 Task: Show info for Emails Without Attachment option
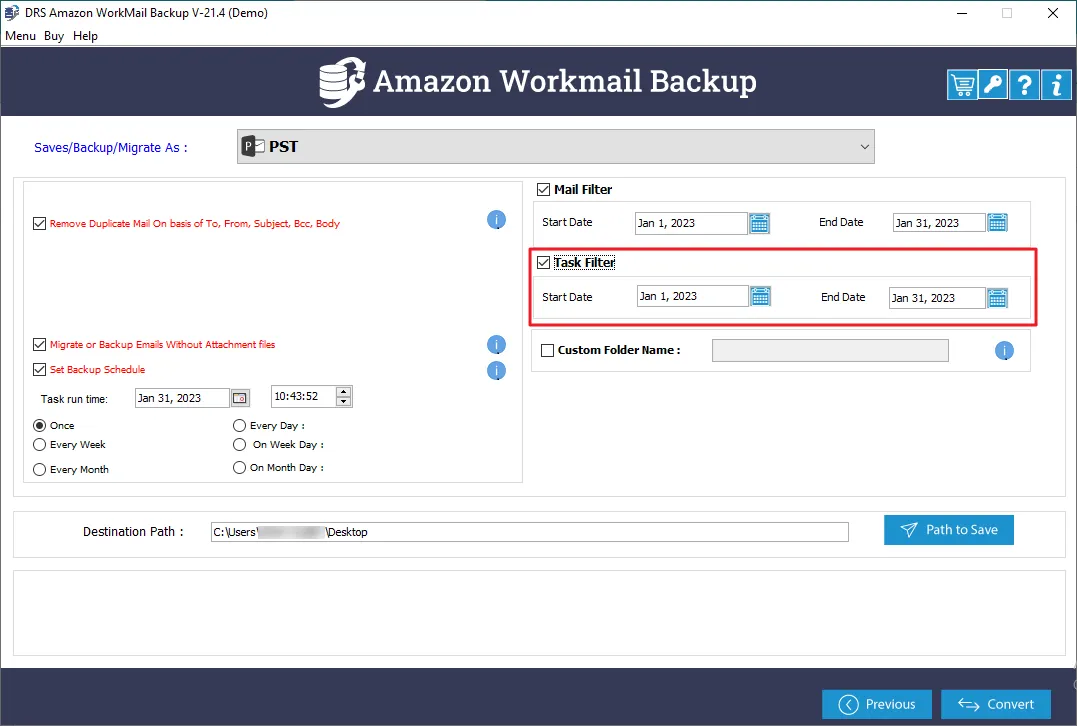point(497,344)
